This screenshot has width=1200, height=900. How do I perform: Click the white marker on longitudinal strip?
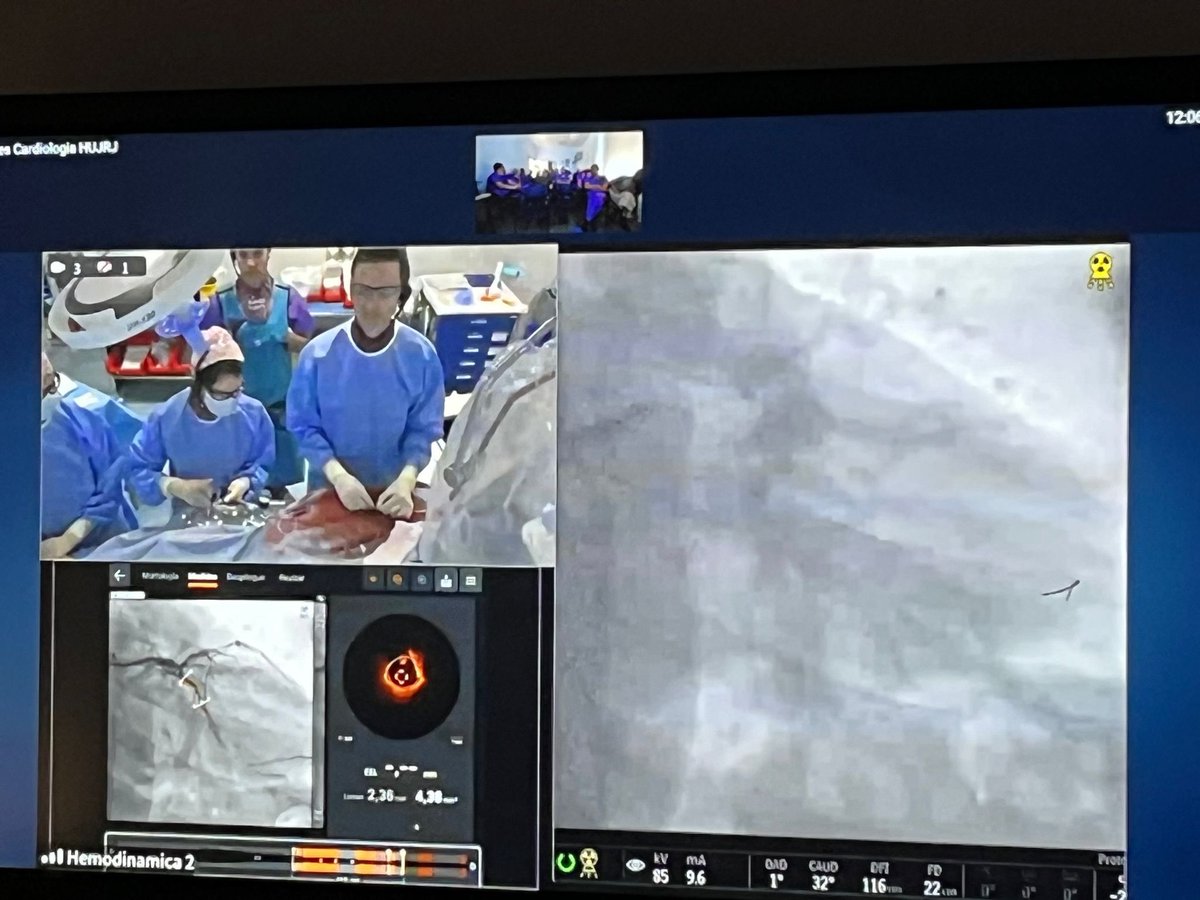point(402,862)
